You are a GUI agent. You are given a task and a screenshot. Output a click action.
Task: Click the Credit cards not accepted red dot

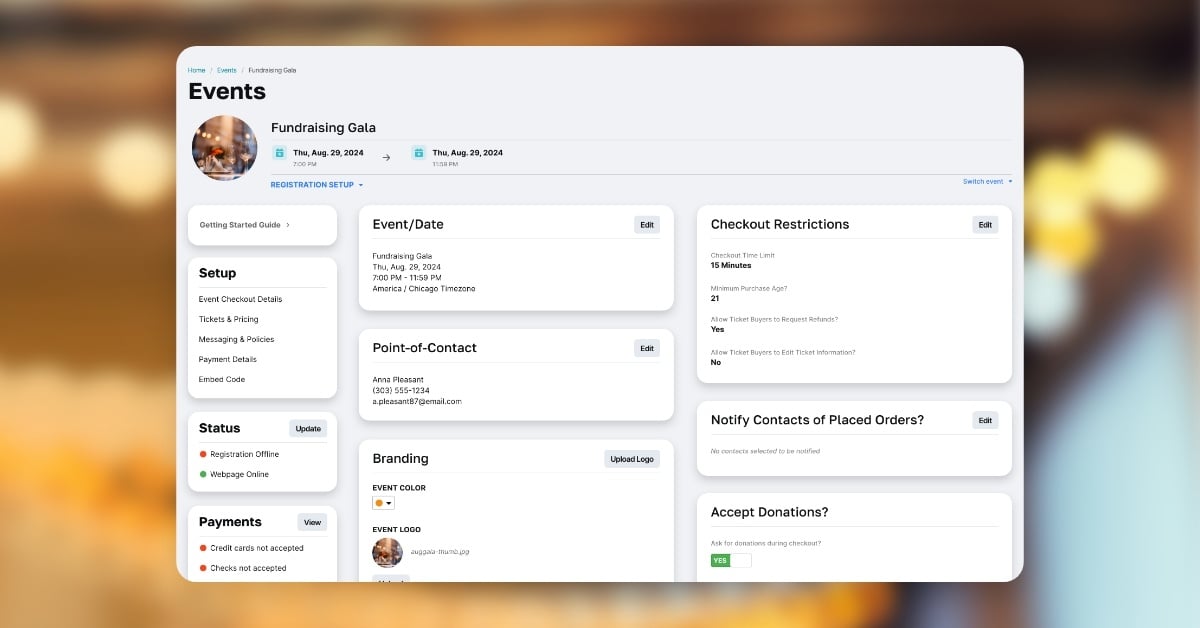pos(203,548)
